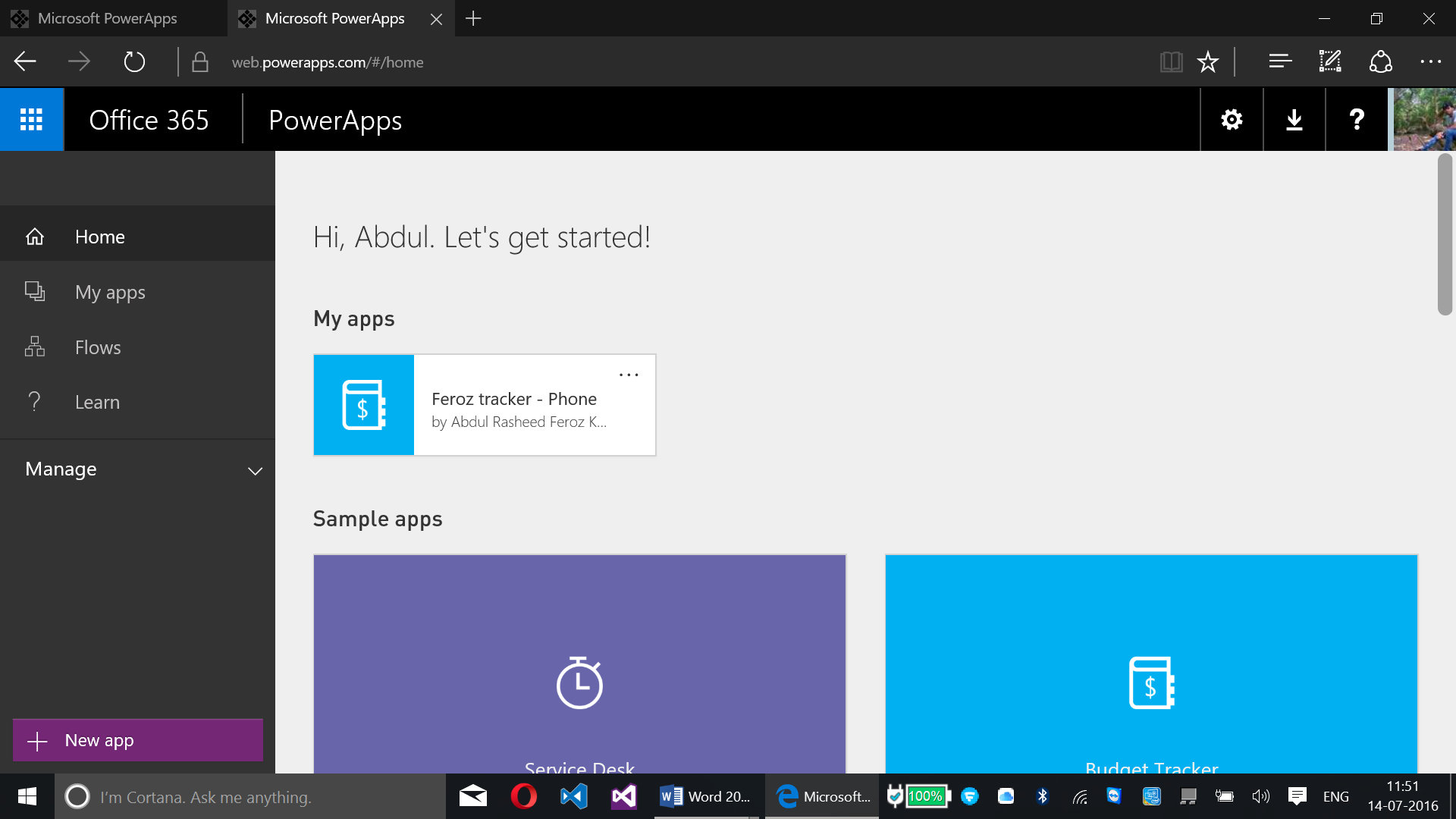
Task: Open Bluetooth tray icon
Action: [1043, 796]
